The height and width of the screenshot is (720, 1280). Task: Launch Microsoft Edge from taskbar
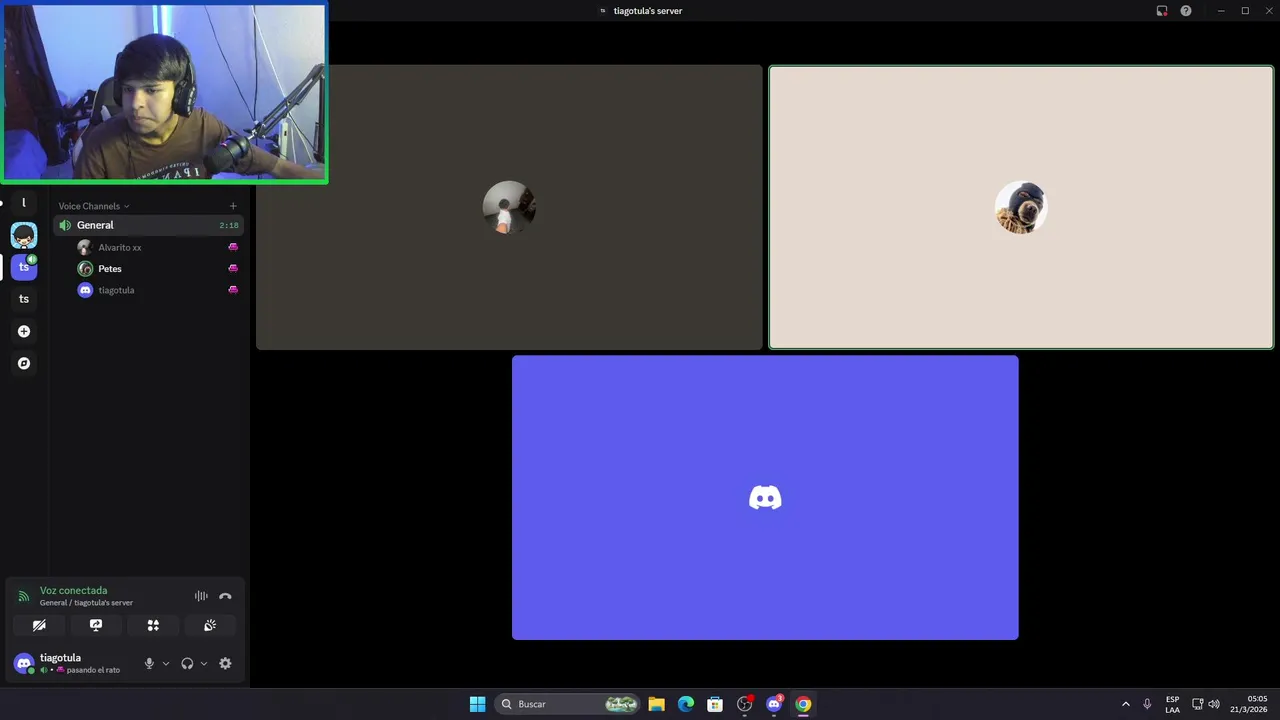pos(686,704)
